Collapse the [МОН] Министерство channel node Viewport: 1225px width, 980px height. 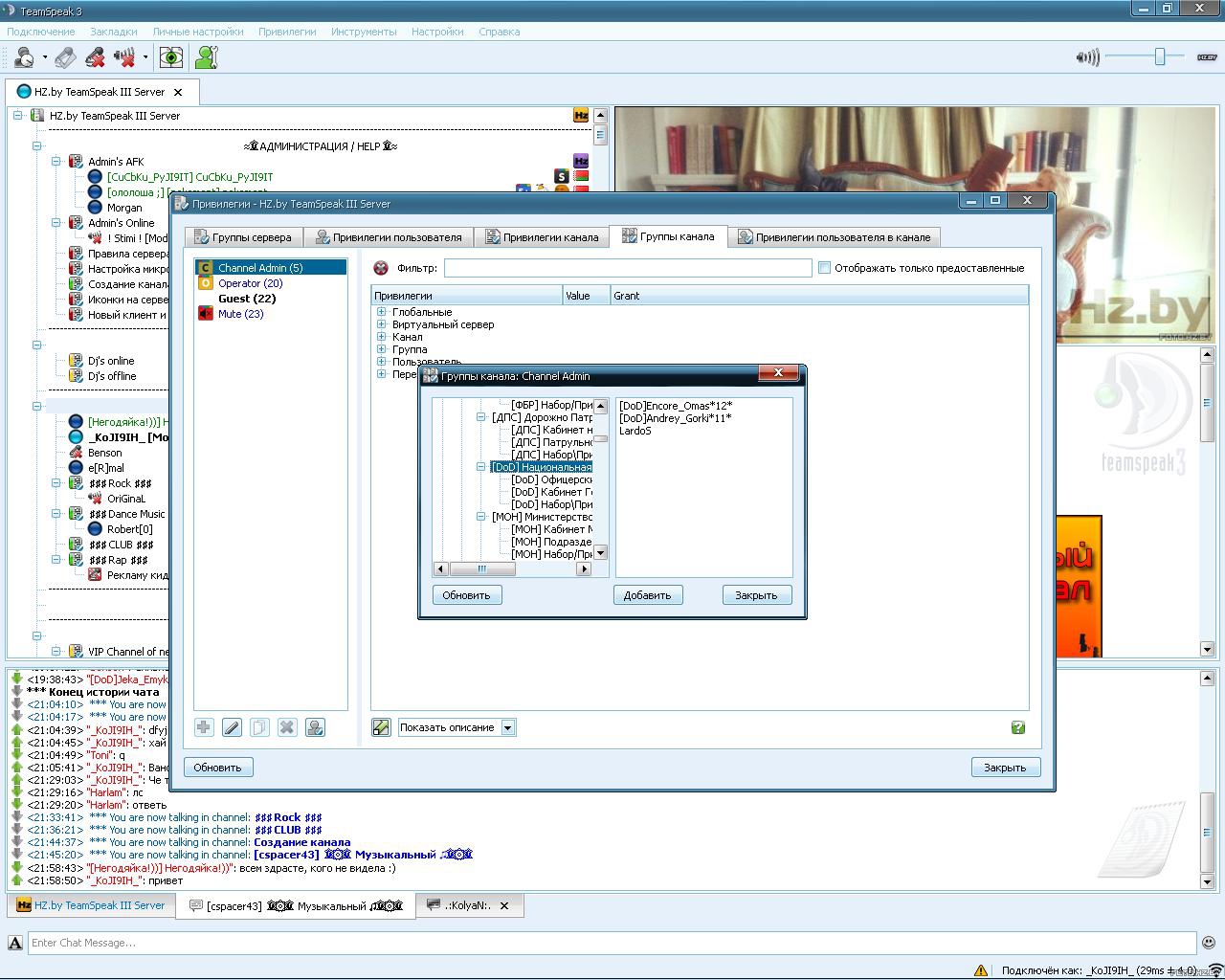pyautogui.click(x=481, y=517)
